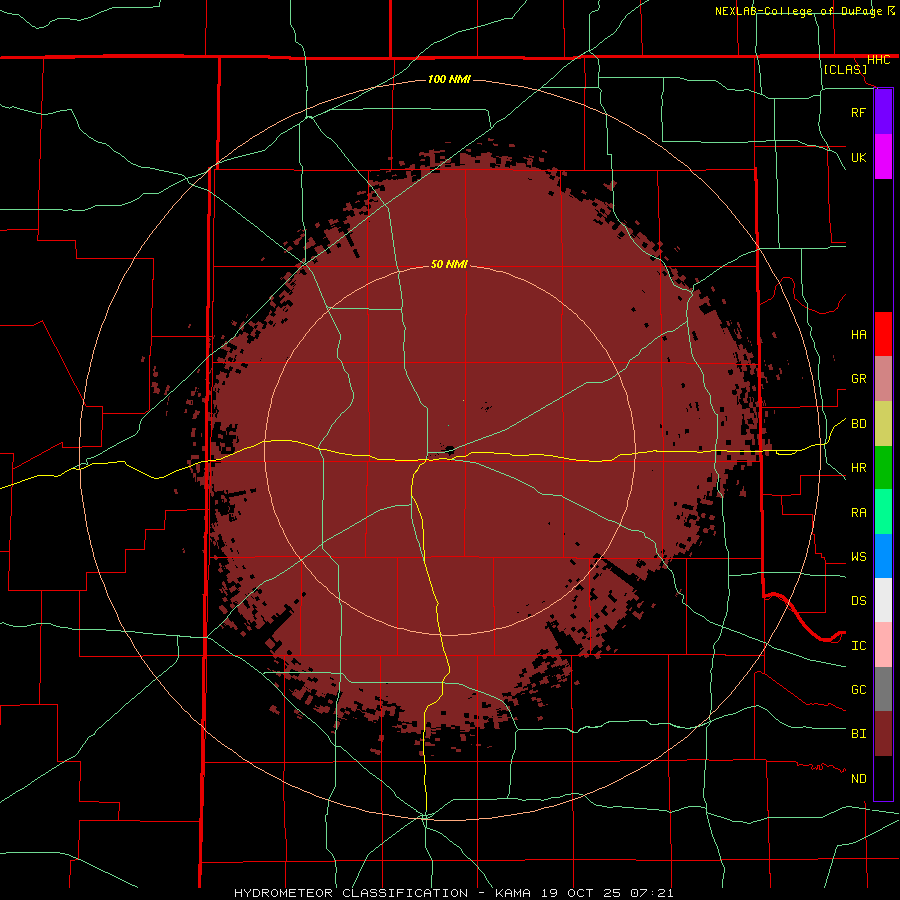The height and width of the screenshot is (900, 900).
Task: Click the BI legend label
Action: click(x=858, y=734)
